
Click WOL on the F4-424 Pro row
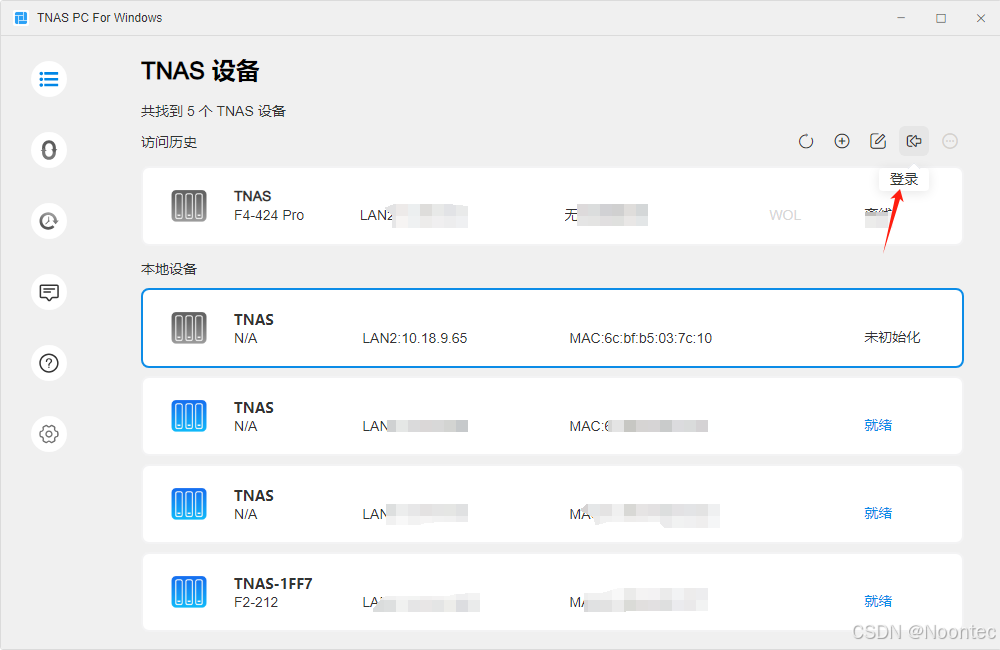784,215
